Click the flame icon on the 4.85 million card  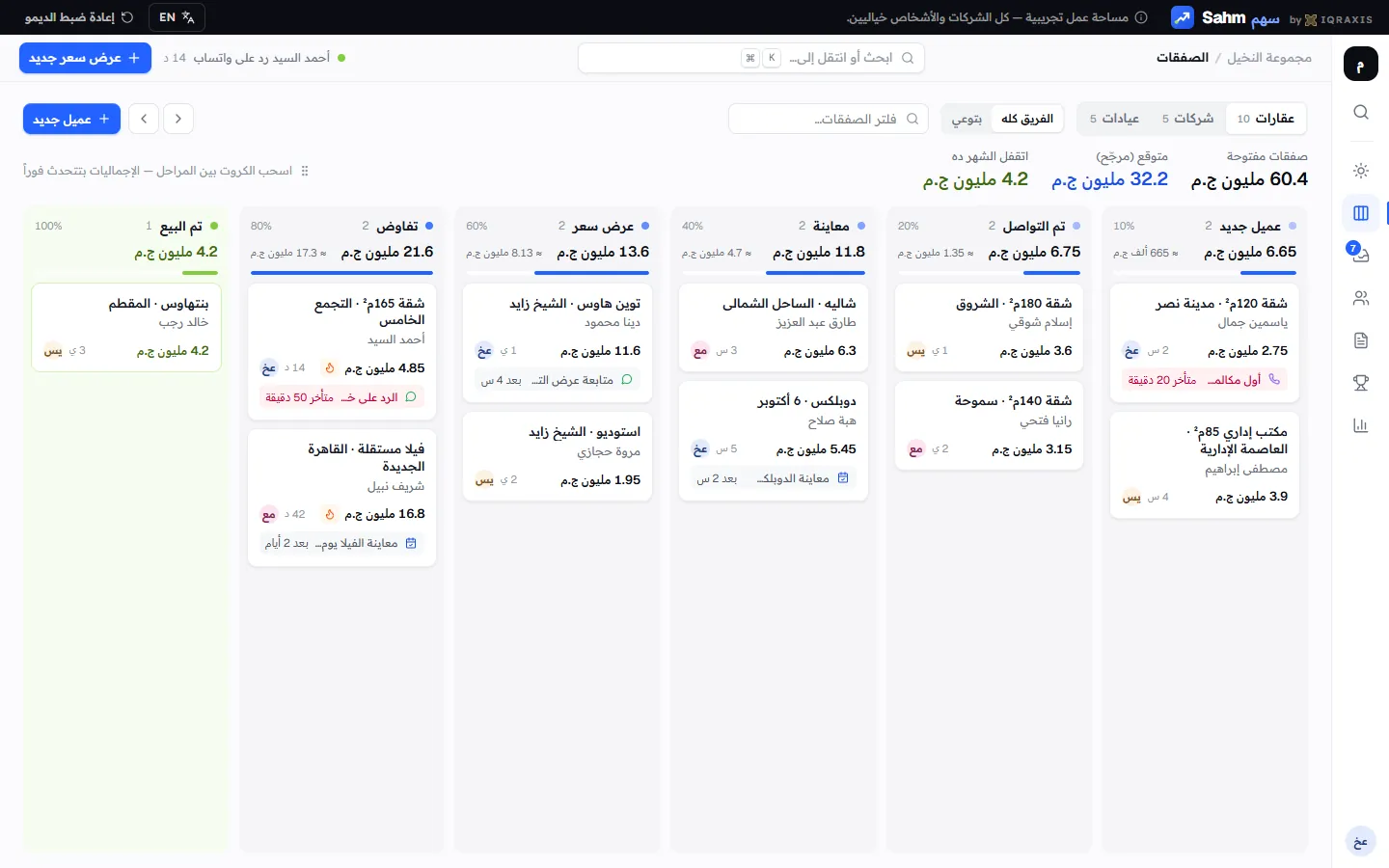(x=330, y=368)
